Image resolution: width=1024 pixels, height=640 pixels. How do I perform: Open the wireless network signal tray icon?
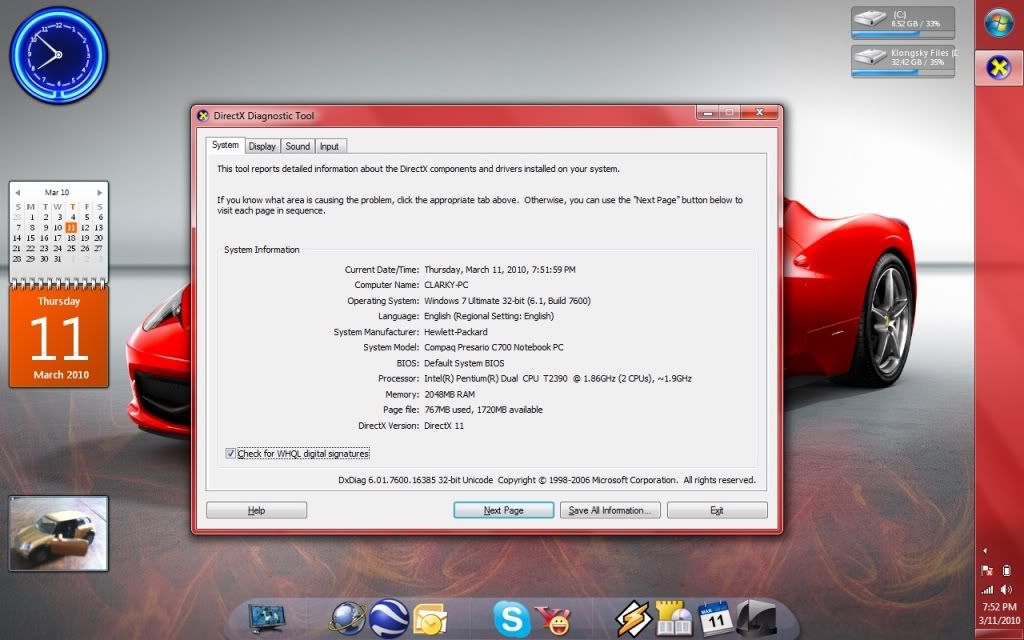click(987, 590)
